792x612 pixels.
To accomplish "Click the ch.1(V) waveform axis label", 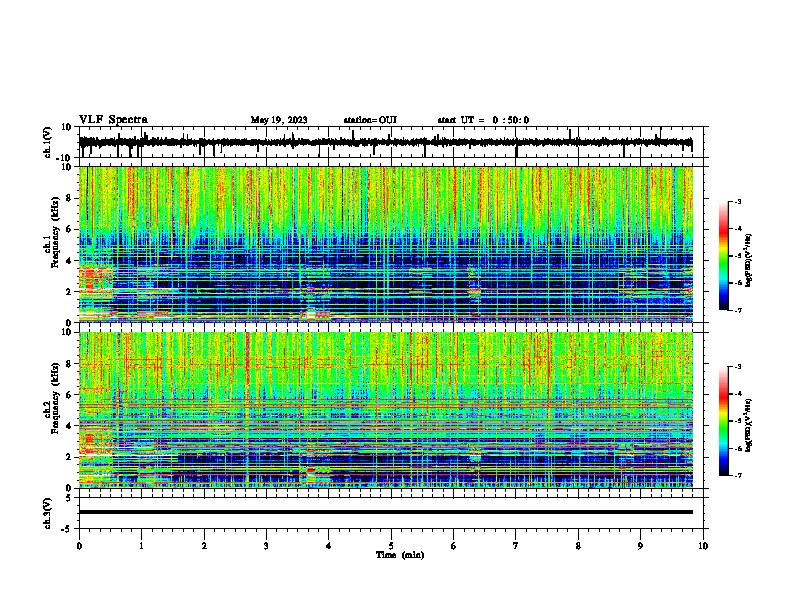I will coord(48,142).
